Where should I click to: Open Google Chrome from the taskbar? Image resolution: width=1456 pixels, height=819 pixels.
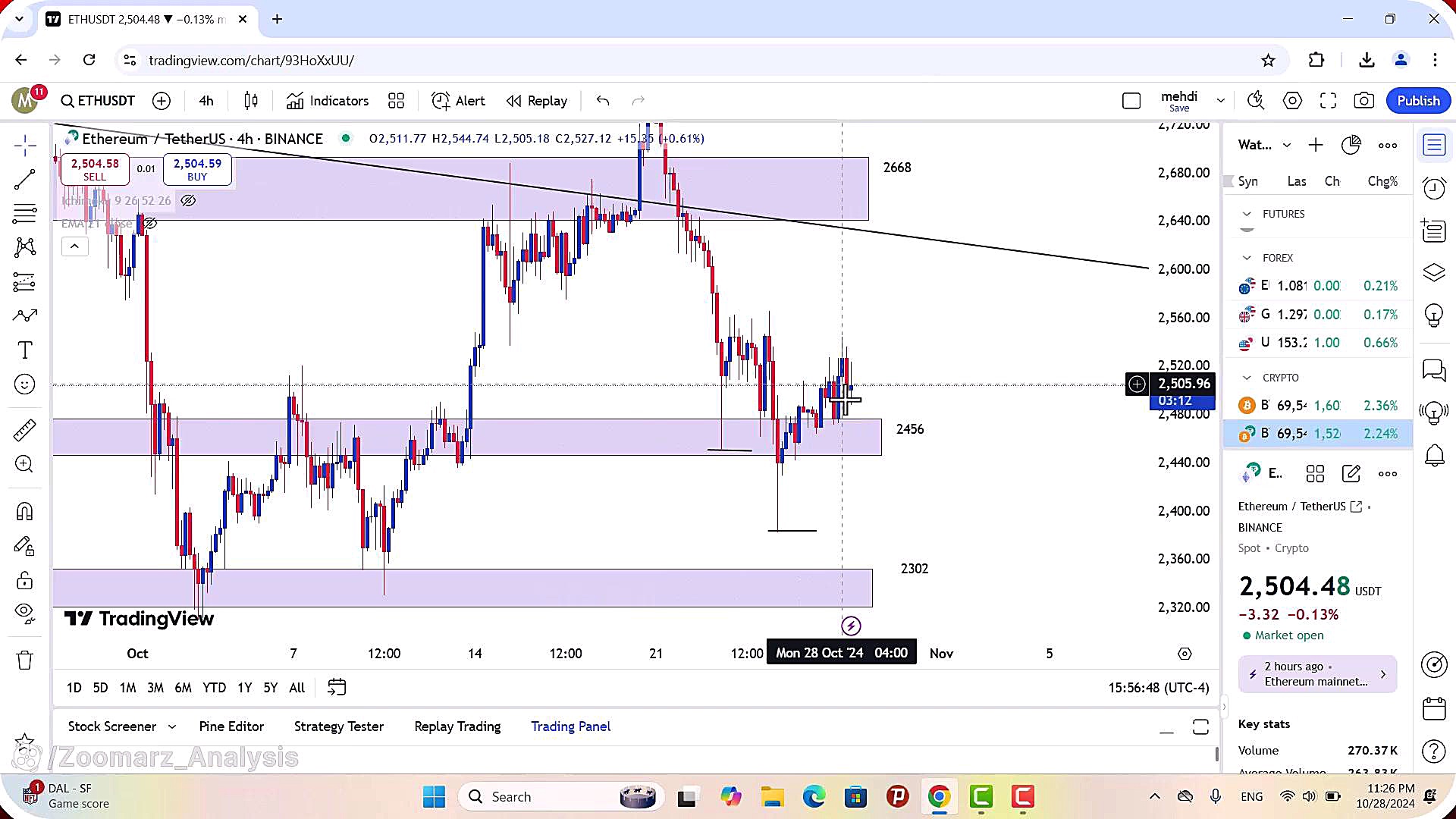[939, 796]
